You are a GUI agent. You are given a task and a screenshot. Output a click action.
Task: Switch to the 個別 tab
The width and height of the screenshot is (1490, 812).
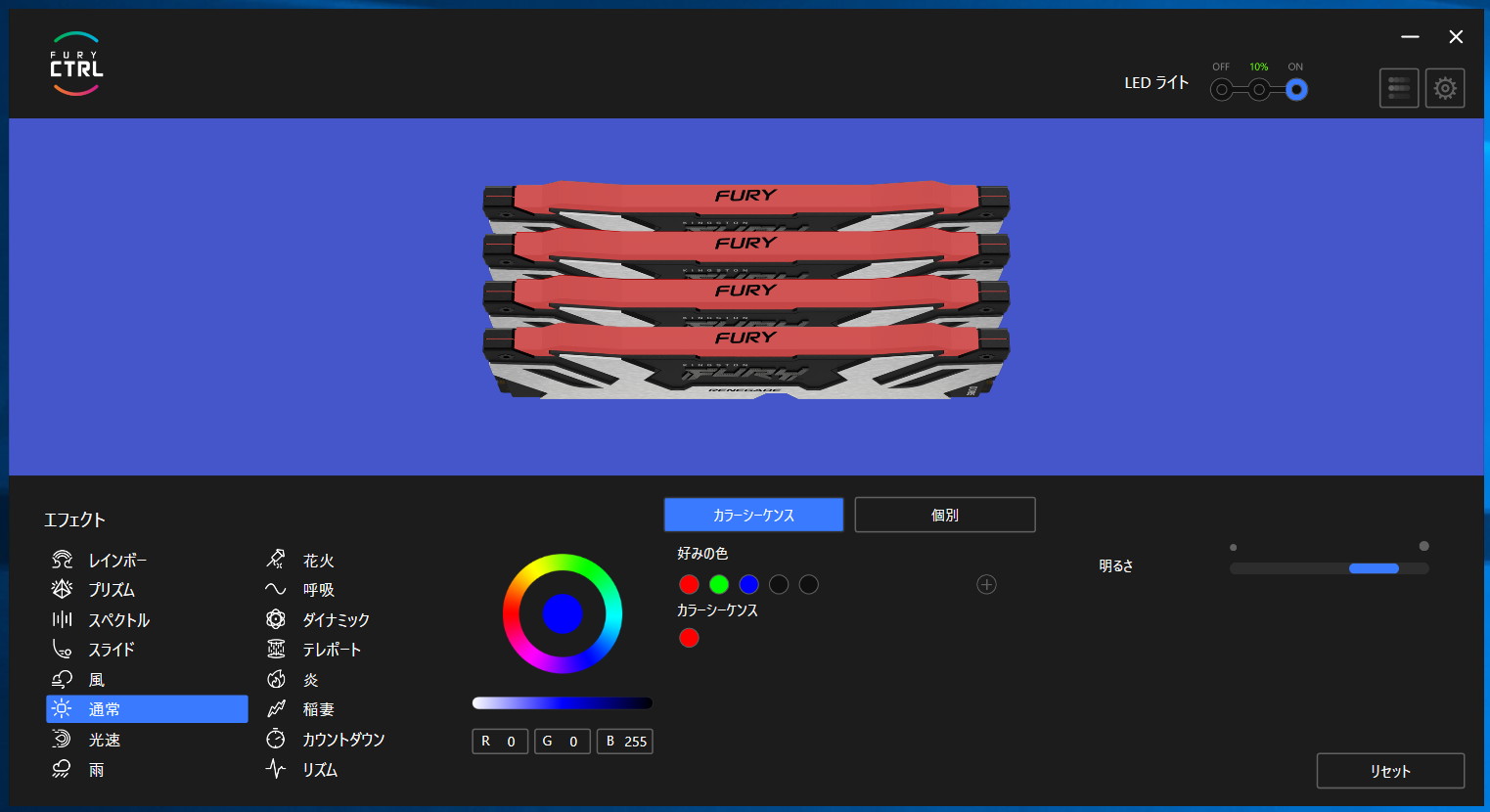[x=945, y=515]
